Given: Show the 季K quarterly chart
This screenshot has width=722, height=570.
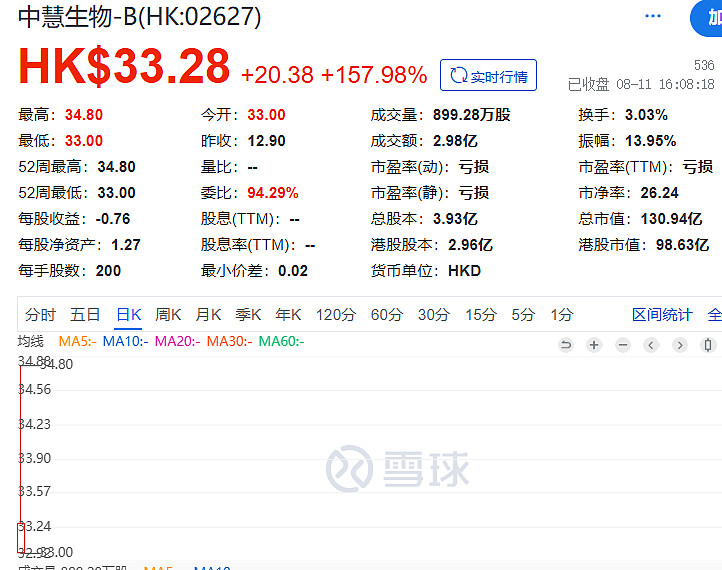Looking at the screenshot, I should click(248, 315).
